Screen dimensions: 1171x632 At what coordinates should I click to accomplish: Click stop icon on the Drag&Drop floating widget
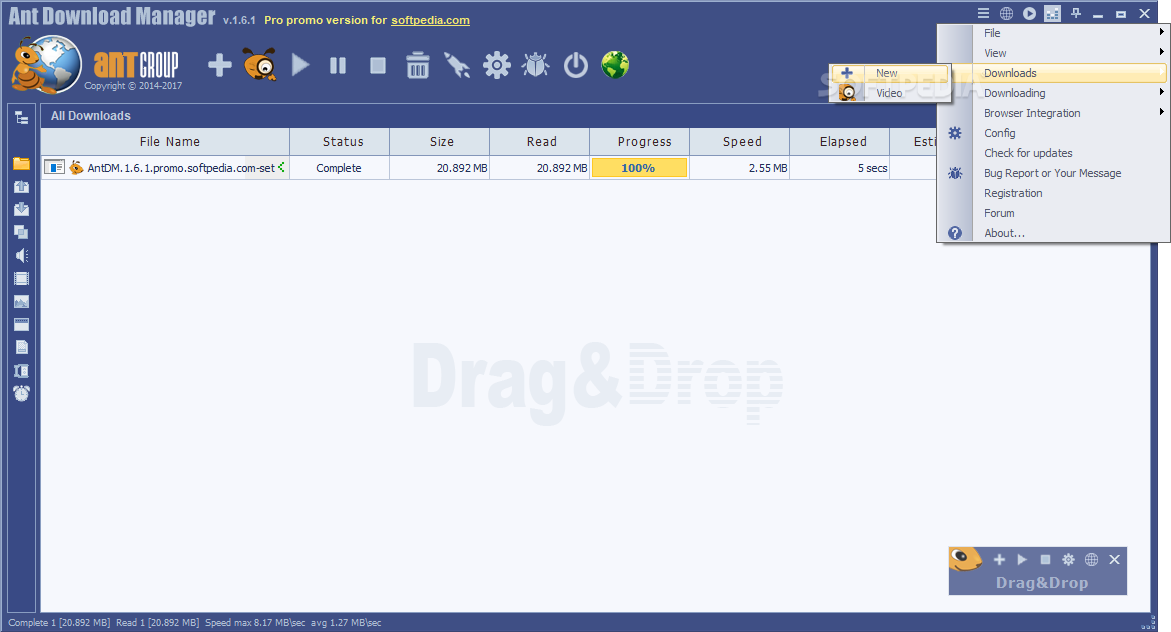click(1046, 560)
